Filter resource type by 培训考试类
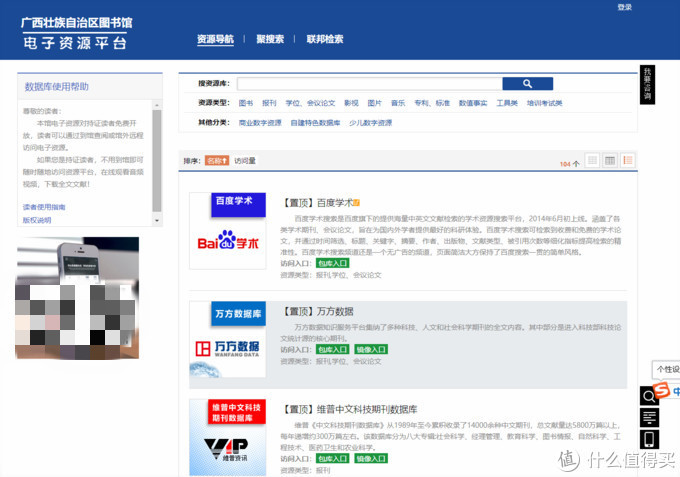The image size is (680, 477). point(545,103)
